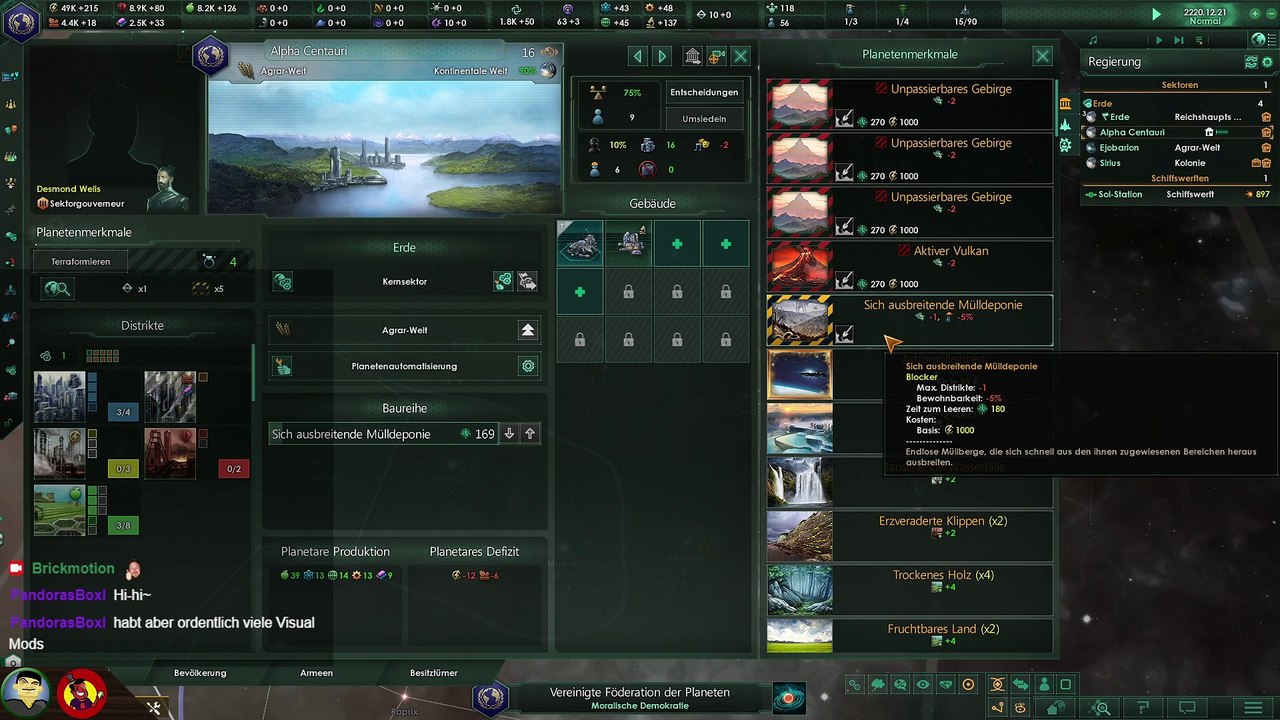
Task: Clear the Aktiver Vulkan blocker
Action: pyautogui.click(x=845, y=281)
